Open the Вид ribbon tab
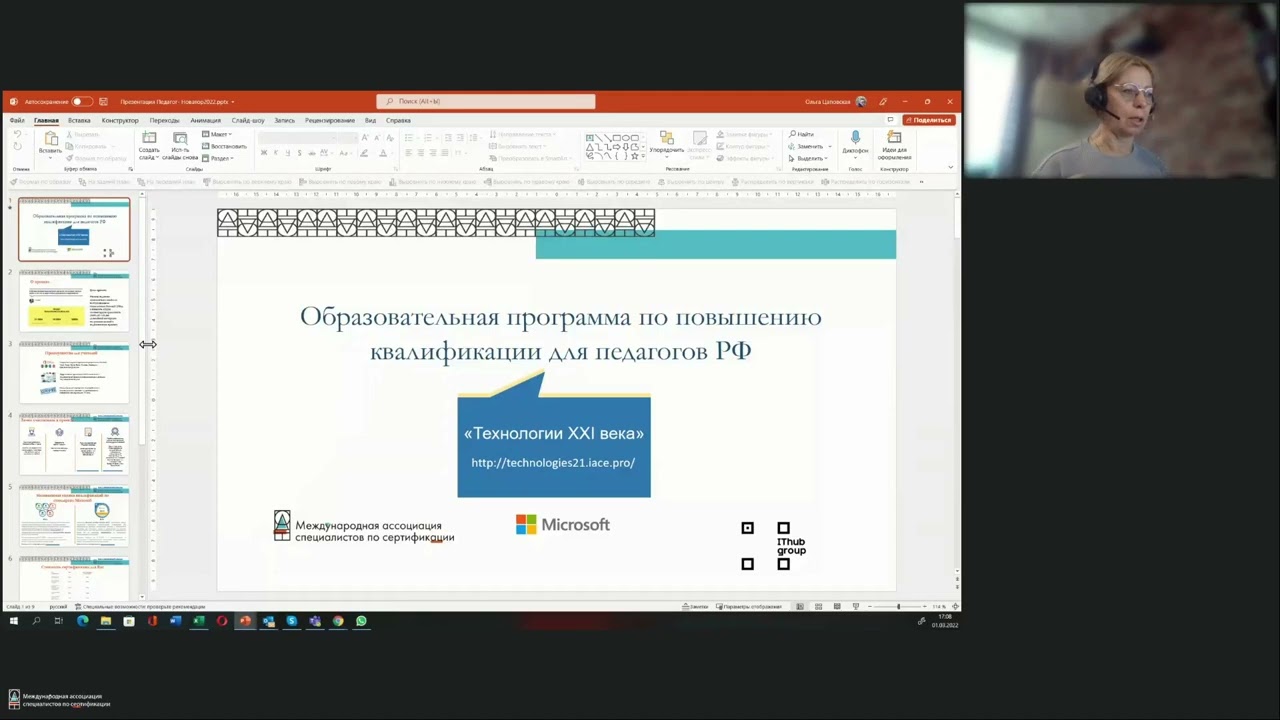The image size is (1280, 720). 370,120
